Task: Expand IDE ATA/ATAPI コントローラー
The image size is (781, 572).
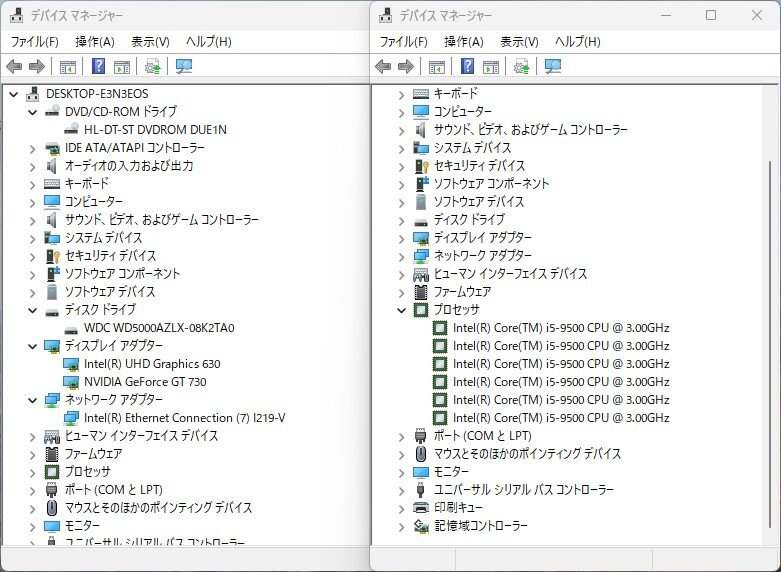Action: (32, 148)
